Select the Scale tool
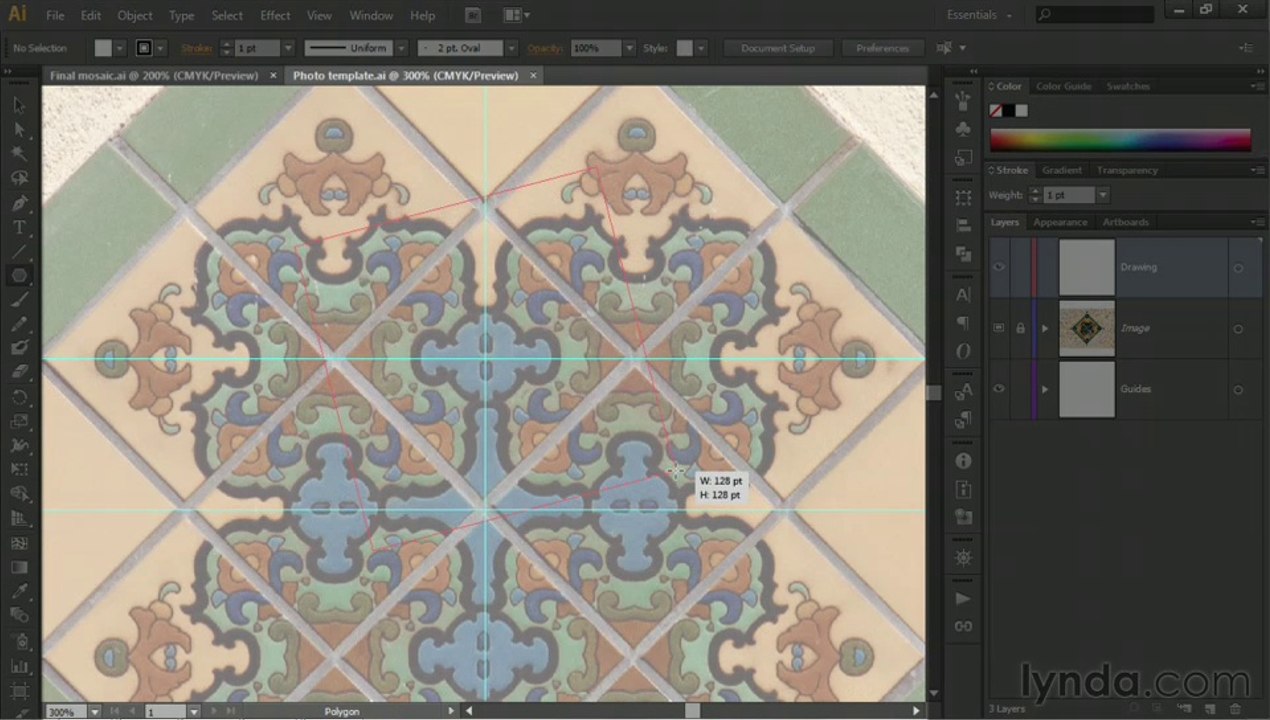 (19, 421)
